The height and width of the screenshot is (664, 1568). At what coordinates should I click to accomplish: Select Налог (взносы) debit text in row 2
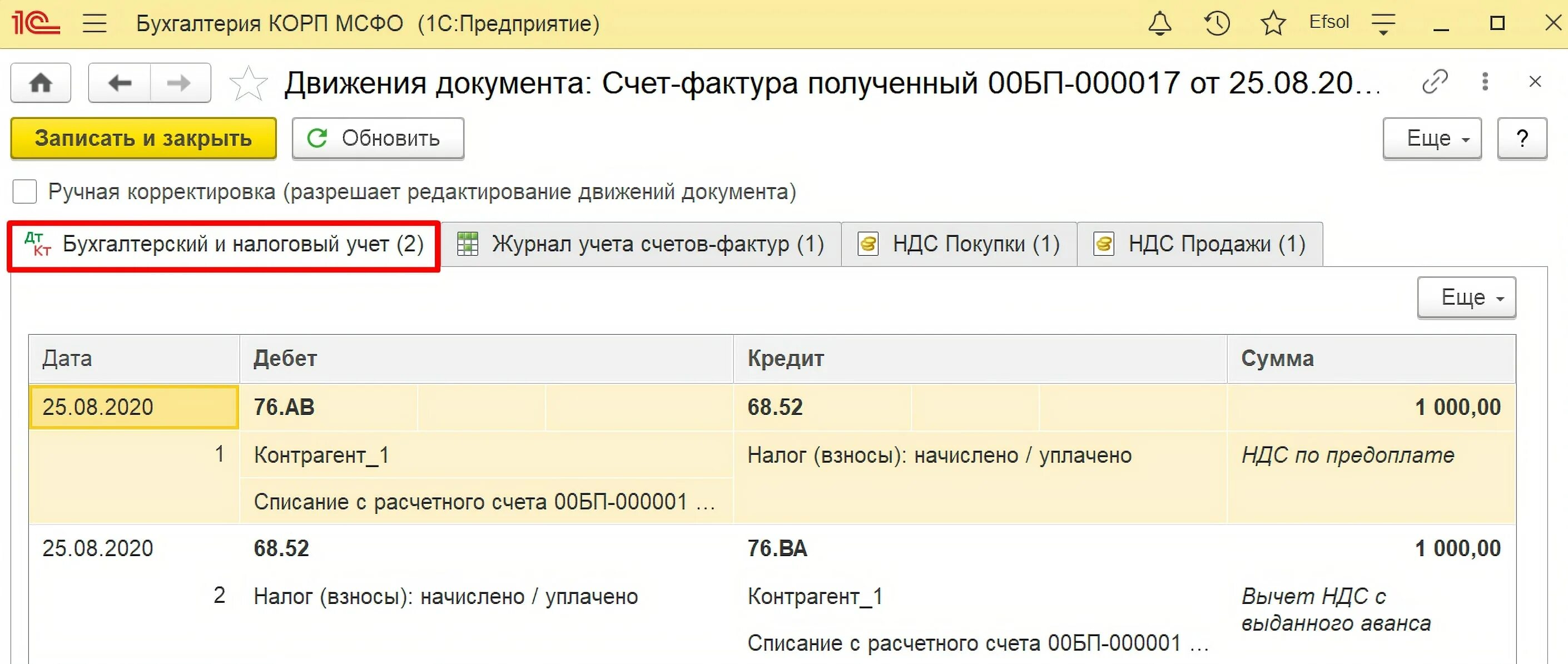click(445, 597)
